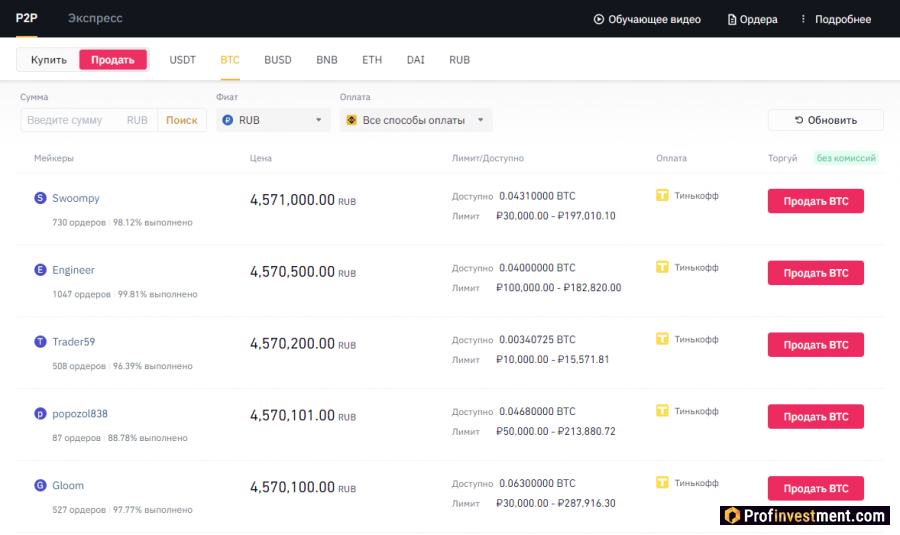Screen dimensions: 900x535
Task: Select the RUB crypto tab
Action: 460,60
